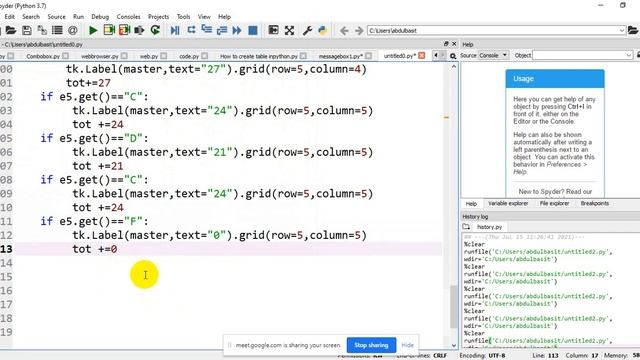Open the Edit menu
Image resolution: width=640 pixels, height=360 pixels.
click(9, 17)
